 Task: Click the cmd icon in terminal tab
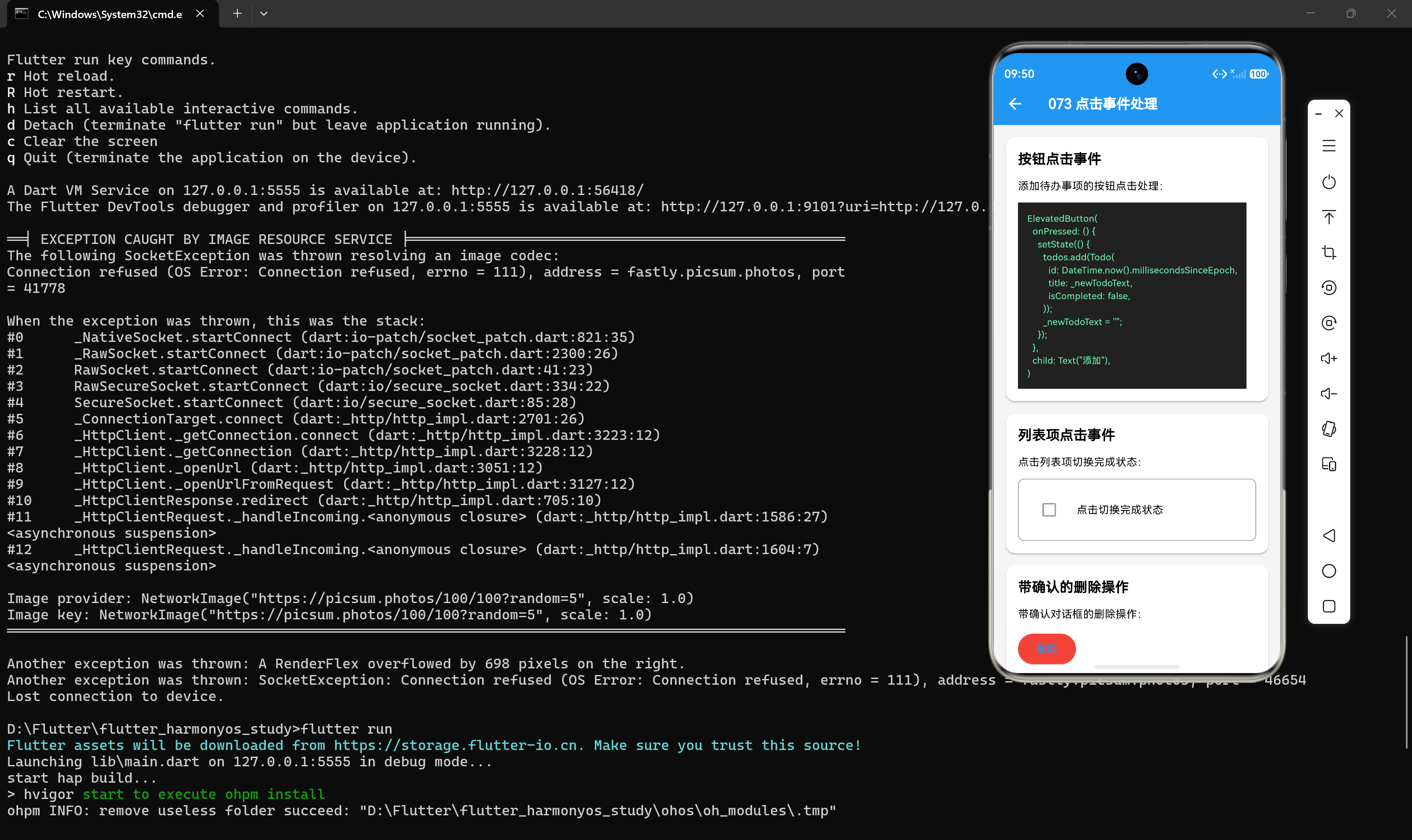click(x=22, y=14)
